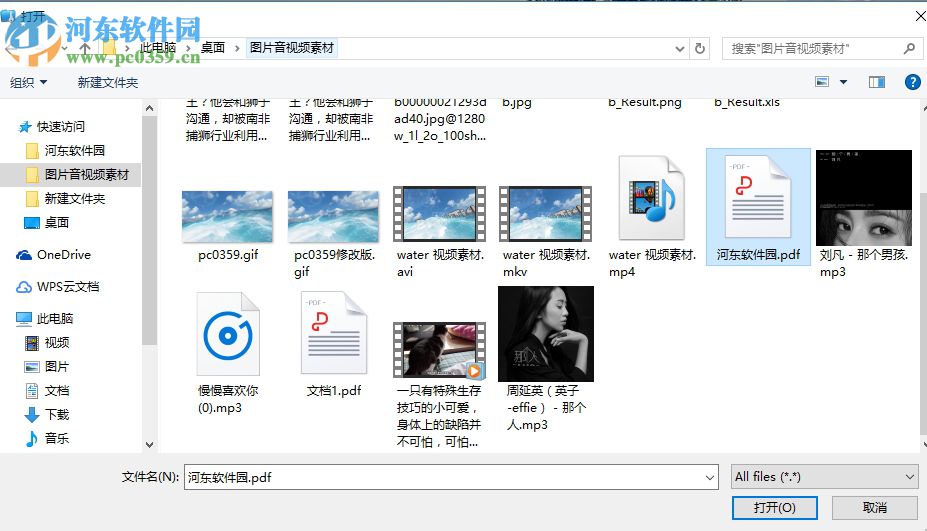Expand address bar history dropdown

pyautogui.click(x=680, y=48)
